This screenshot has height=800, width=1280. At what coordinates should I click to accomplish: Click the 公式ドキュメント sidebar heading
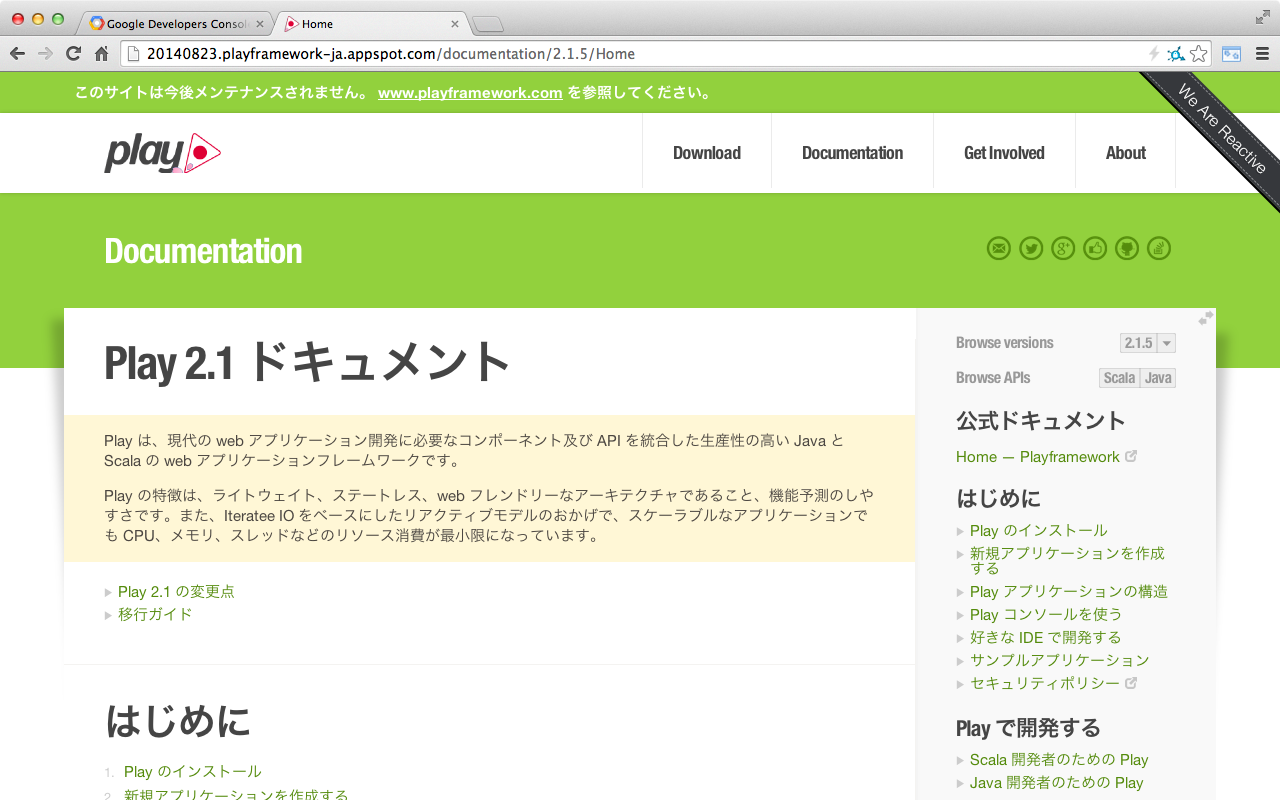point(1041,421)
